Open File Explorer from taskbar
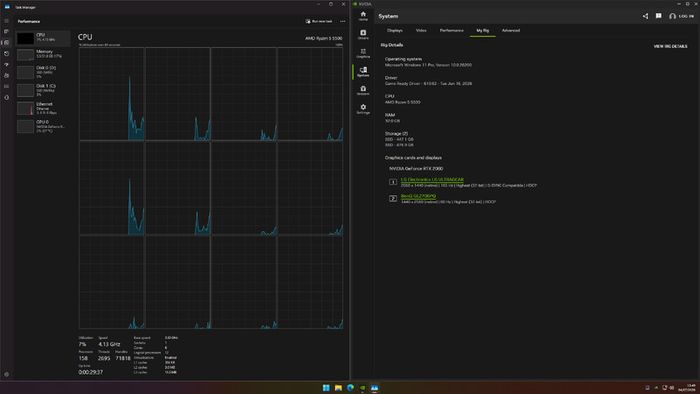This screenshot has height=394, width=700. [338, 387]
